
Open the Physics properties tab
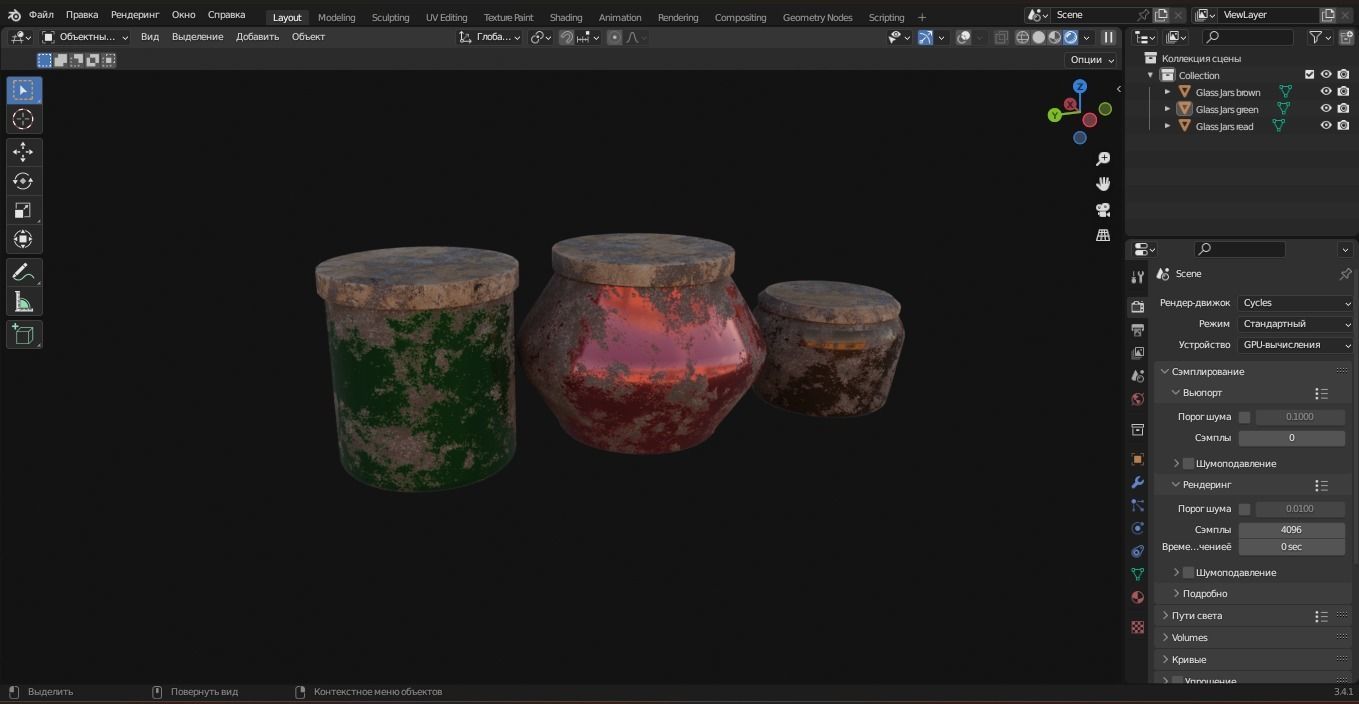(1137, 528)
